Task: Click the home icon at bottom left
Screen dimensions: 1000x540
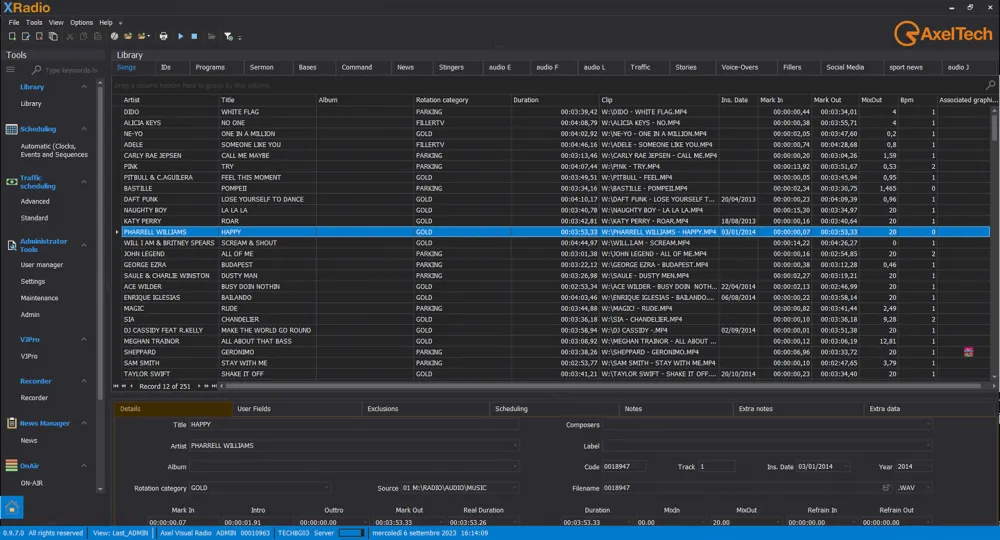Action: click(12, 508)
